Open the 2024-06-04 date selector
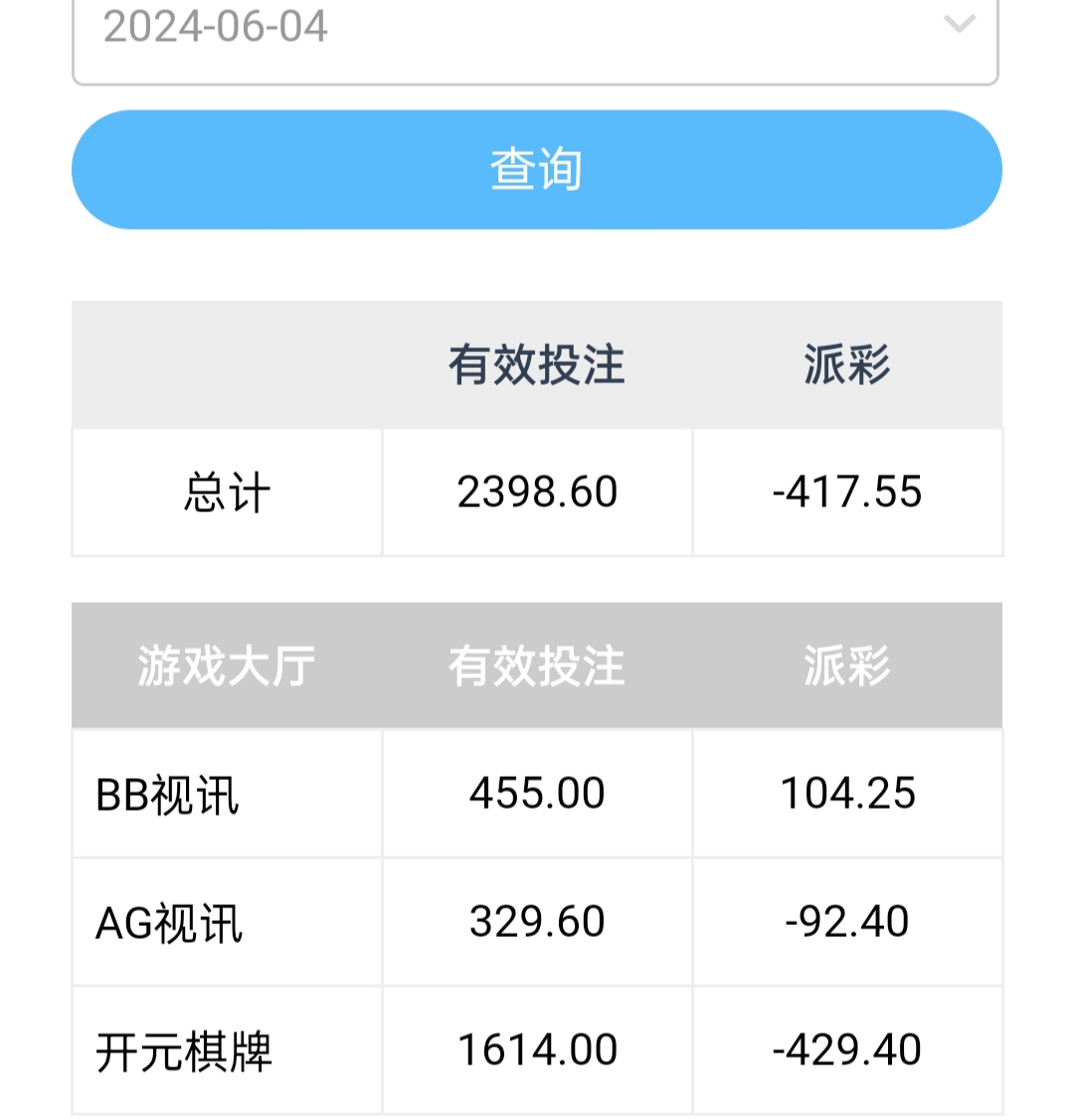Screen dimensions: 1074x1120 point(497,30)
